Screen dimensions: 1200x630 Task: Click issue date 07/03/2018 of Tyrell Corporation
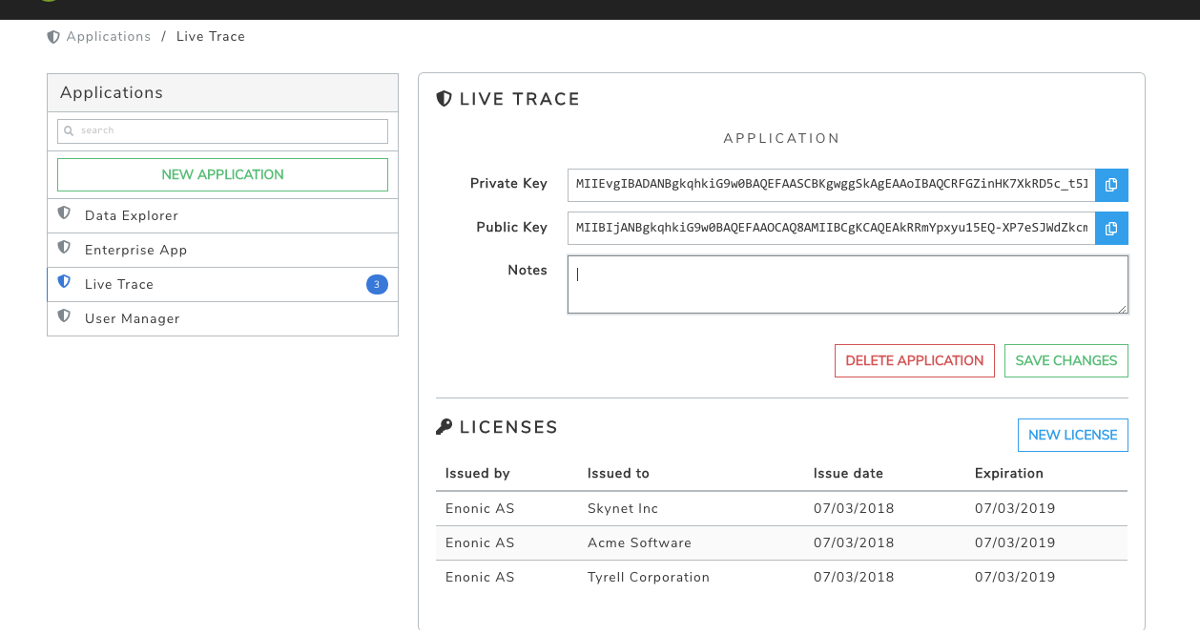(854, 578)
